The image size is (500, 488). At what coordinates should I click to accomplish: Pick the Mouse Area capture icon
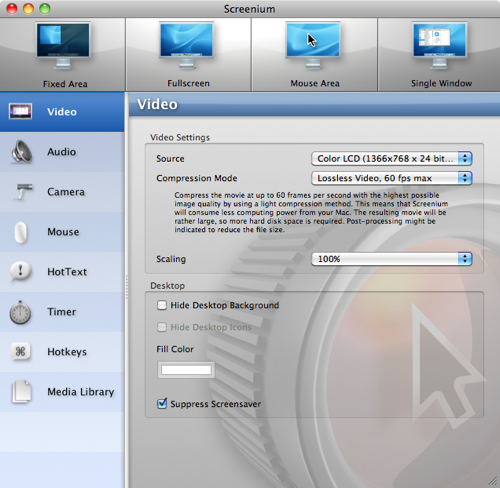click(x=313, y=45)
